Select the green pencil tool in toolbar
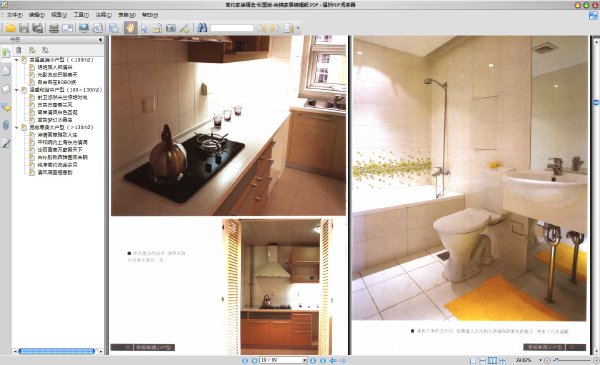The width and height of the screenshot is (600, 365). coord(184,28)
